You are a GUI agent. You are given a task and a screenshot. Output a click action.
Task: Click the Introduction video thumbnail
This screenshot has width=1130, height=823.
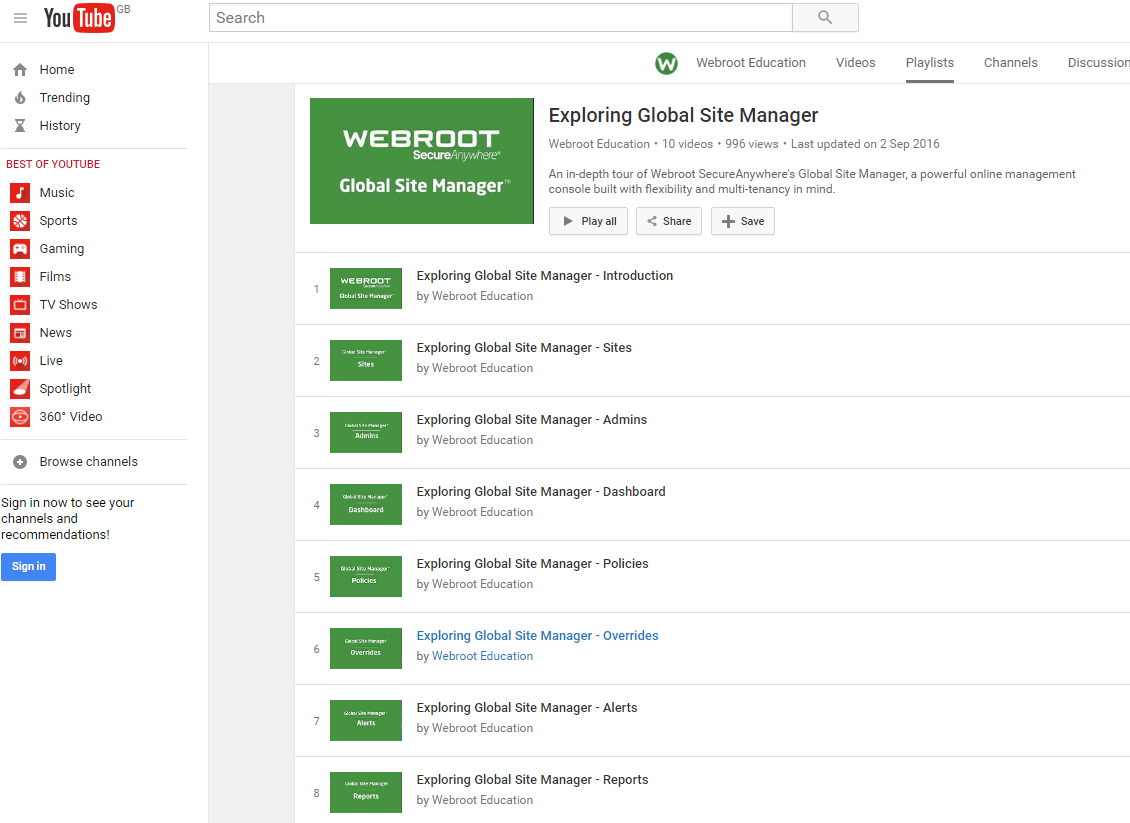tap(366, 288)
